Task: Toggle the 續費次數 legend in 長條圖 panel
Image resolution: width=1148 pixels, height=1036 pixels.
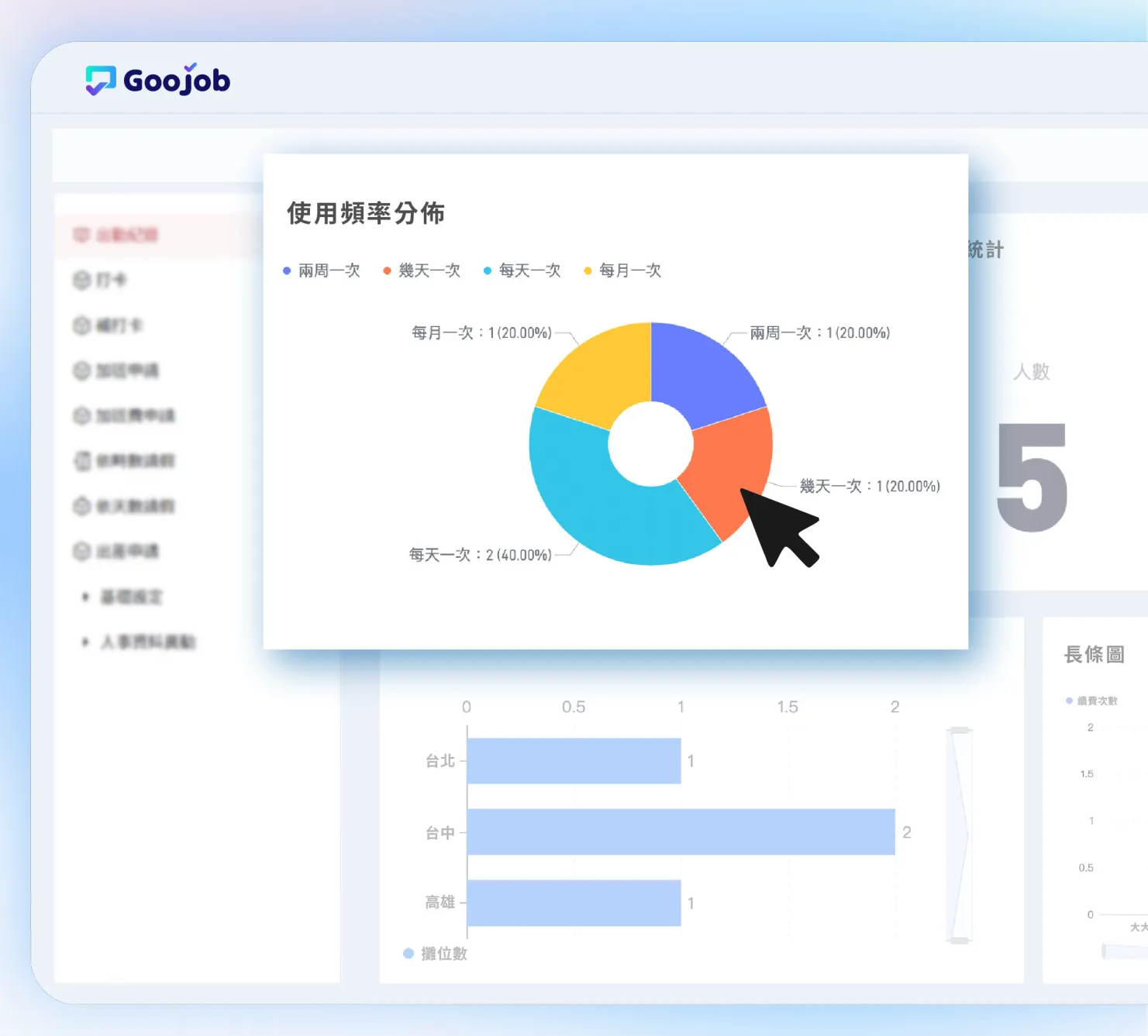Action: coord(1091,700)
